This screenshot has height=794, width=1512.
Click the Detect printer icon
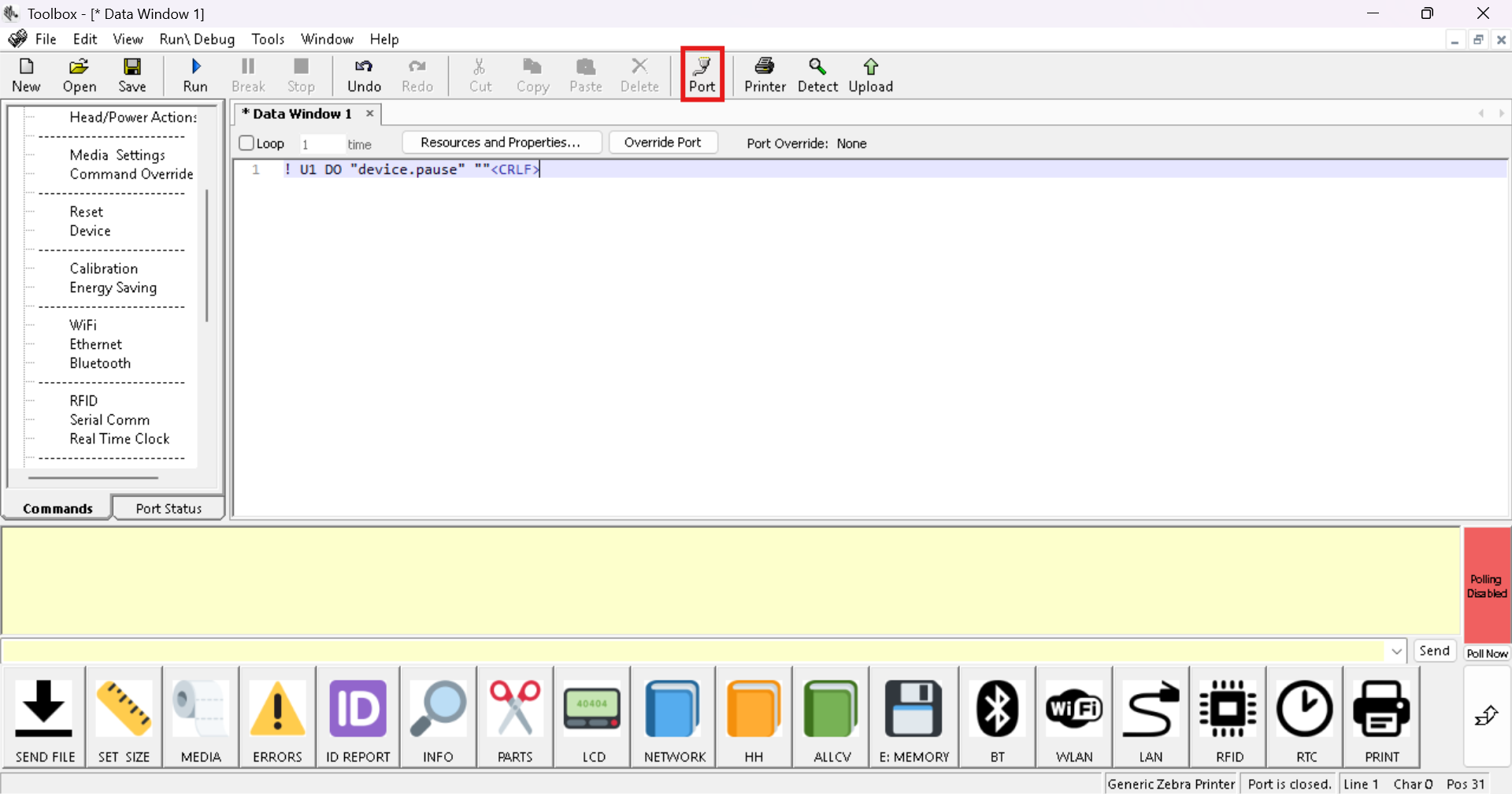click(x=817, y=75)
